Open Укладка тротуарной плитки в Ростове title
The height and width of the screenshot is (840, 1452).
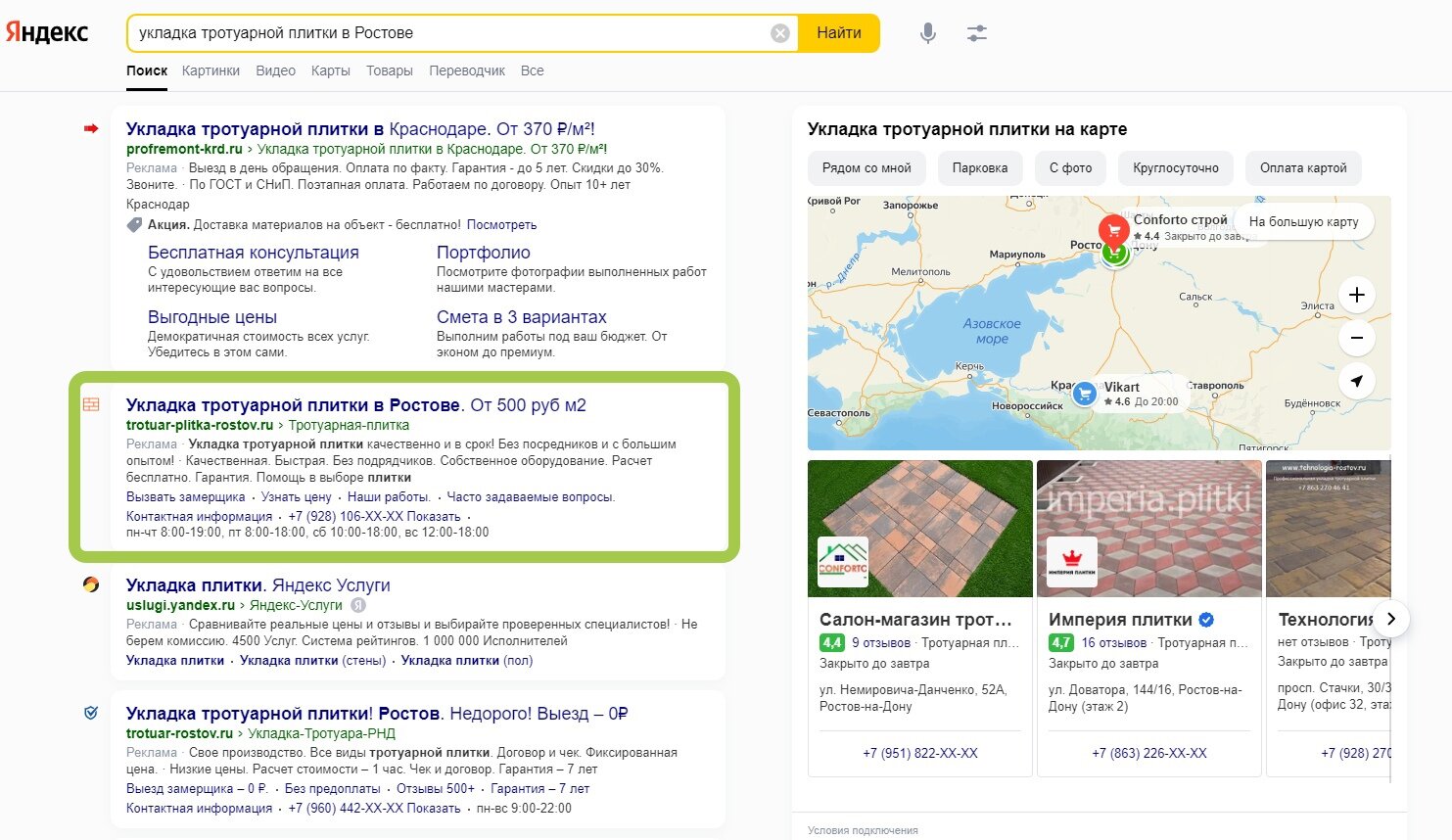click(356, 405)
